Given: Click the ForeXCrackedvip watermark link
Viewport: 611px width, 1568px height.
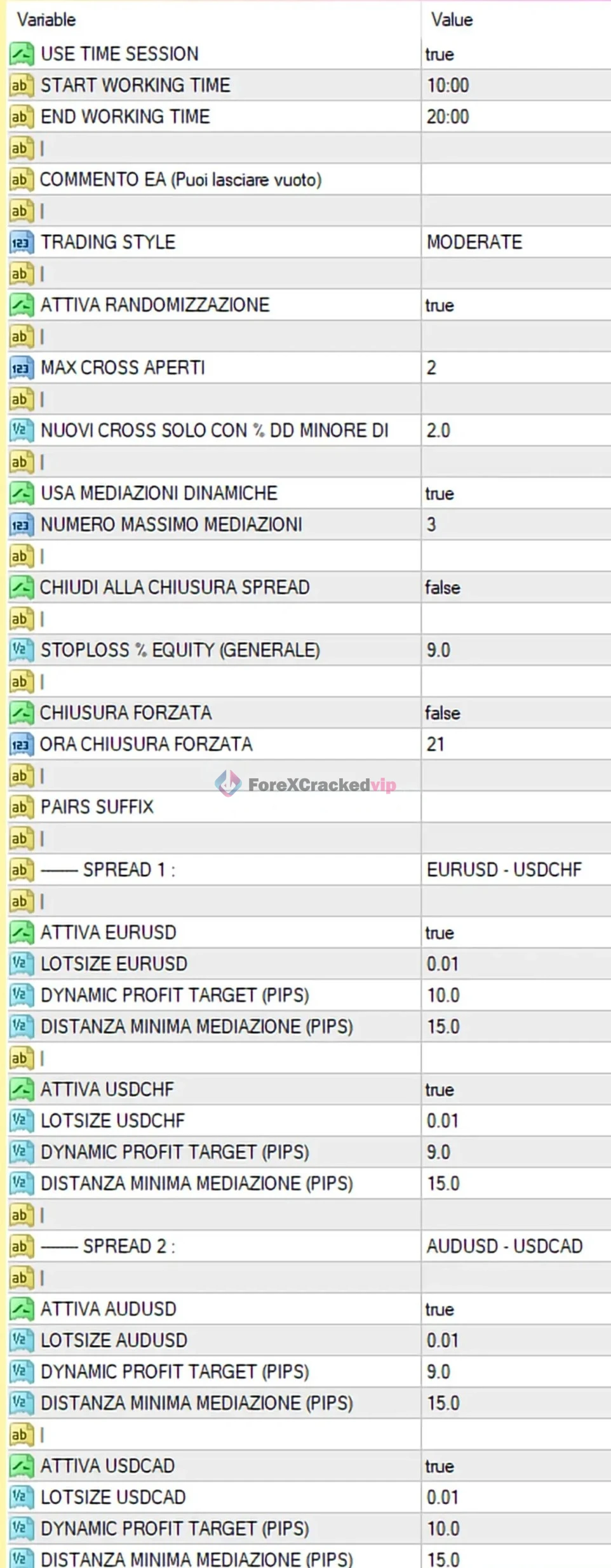Looking at the screenshot, I should (x=306, y=785).
